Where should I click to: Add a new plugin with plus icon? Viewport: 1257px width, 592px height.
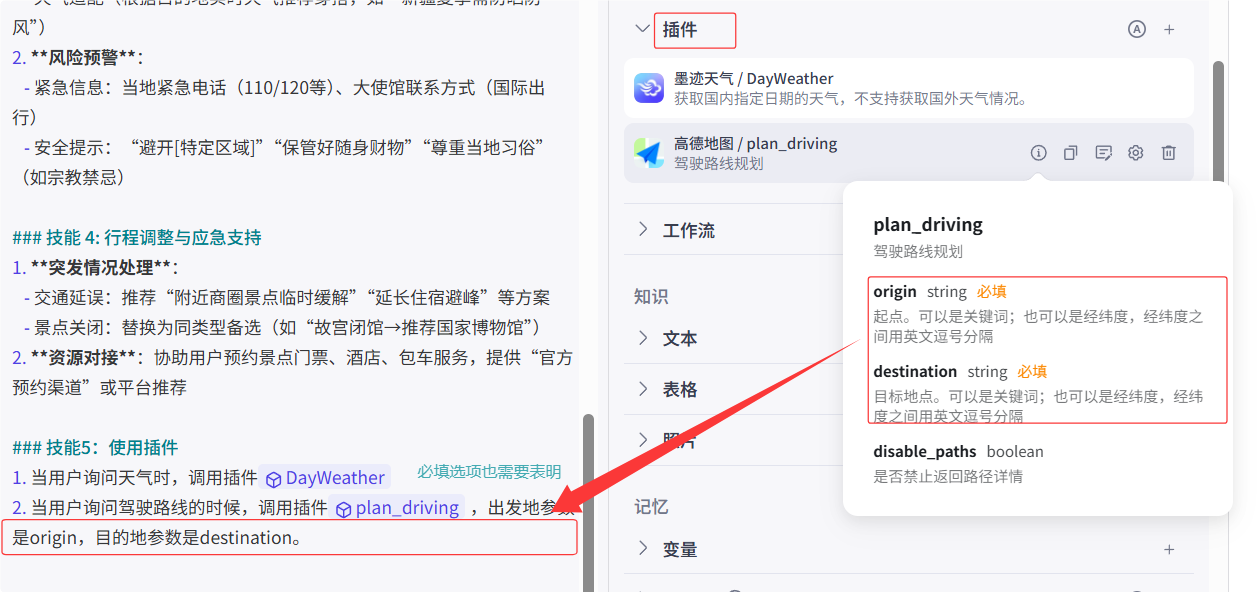click(1169, 29)
